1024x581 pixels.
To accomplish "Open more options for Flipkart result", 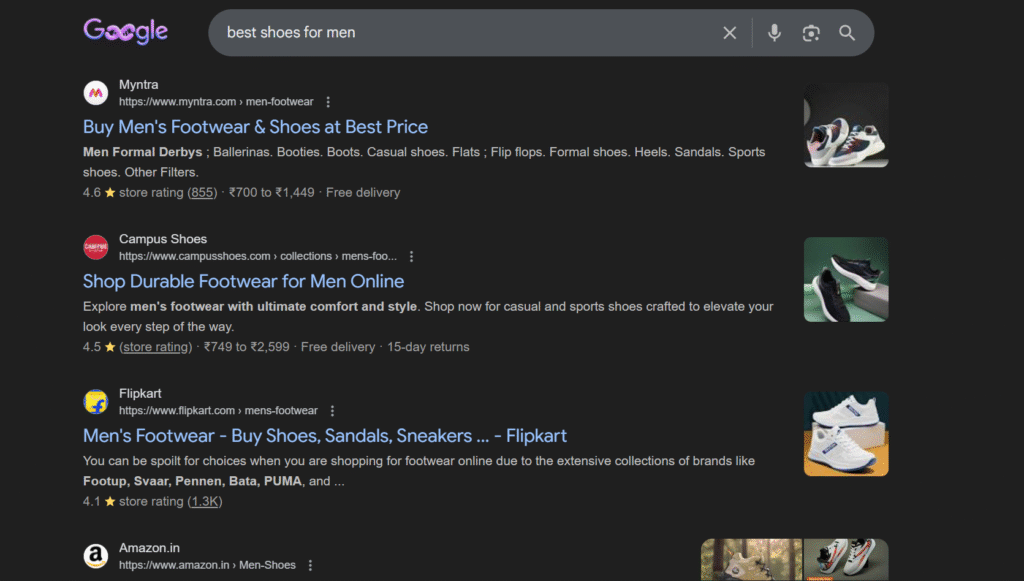I will pos(333,411).
